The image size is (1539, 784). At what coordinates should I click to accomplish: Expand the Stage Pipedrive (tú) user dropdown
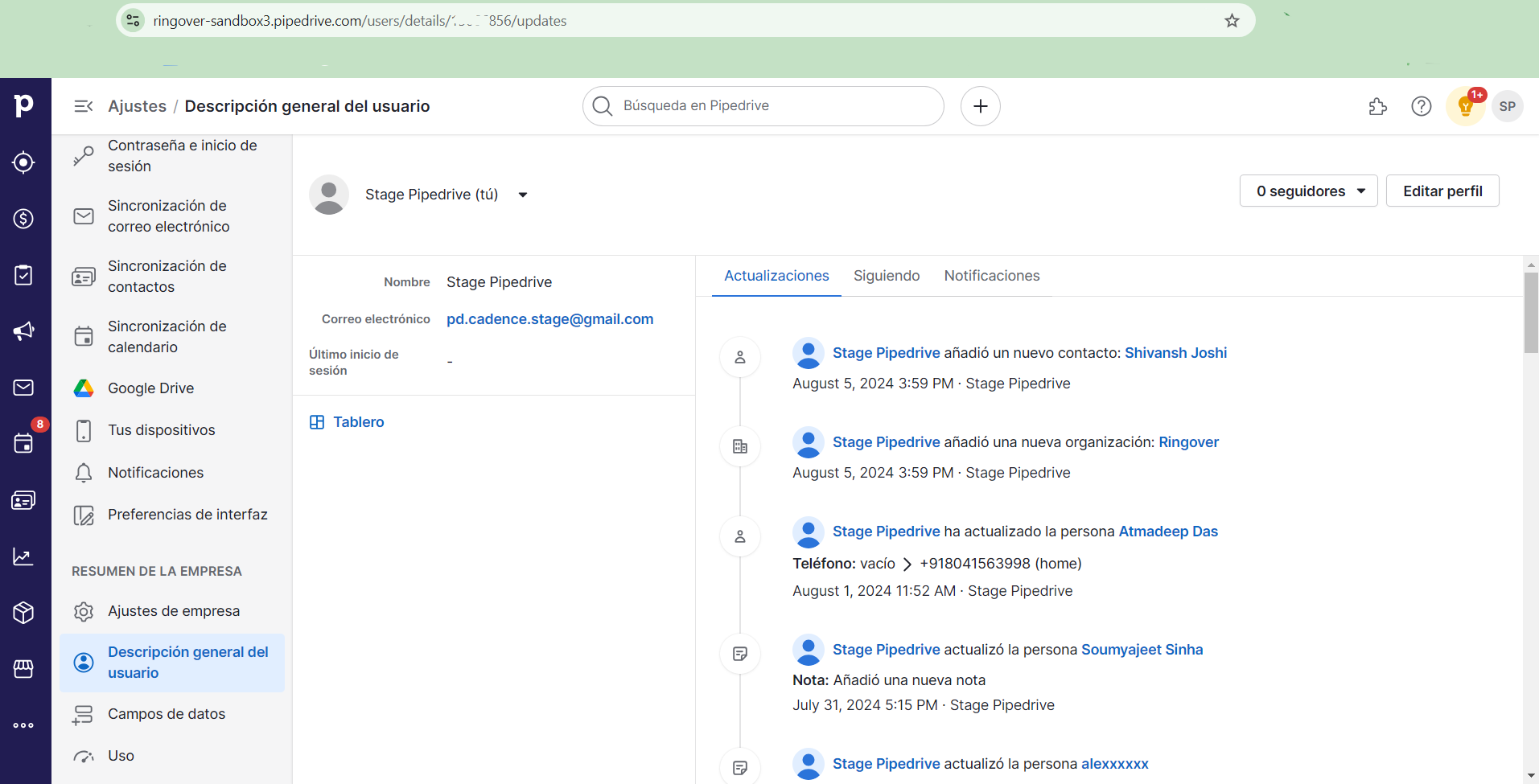(523, 195)
